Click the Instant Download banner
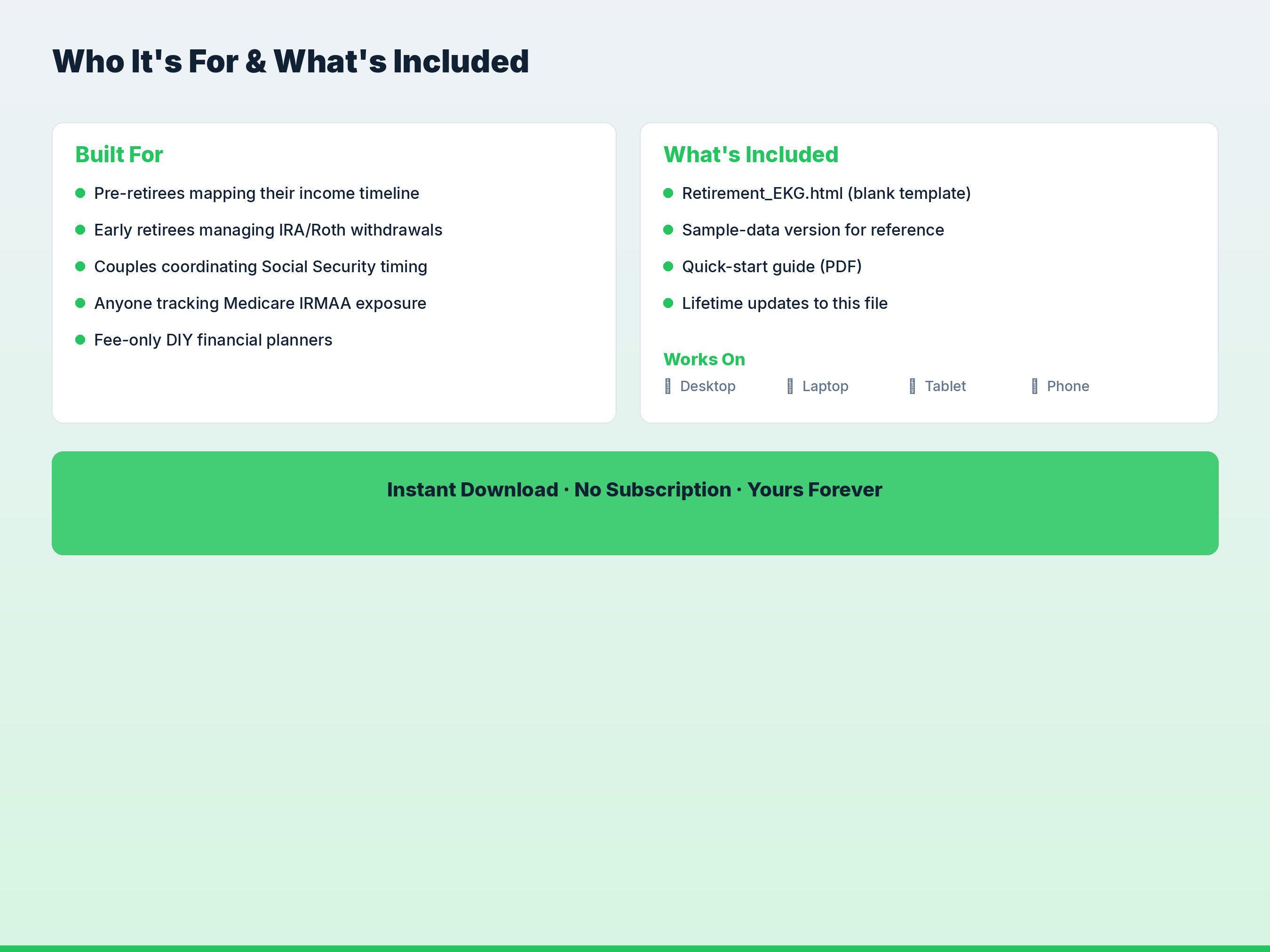 [x=635, y=503]
